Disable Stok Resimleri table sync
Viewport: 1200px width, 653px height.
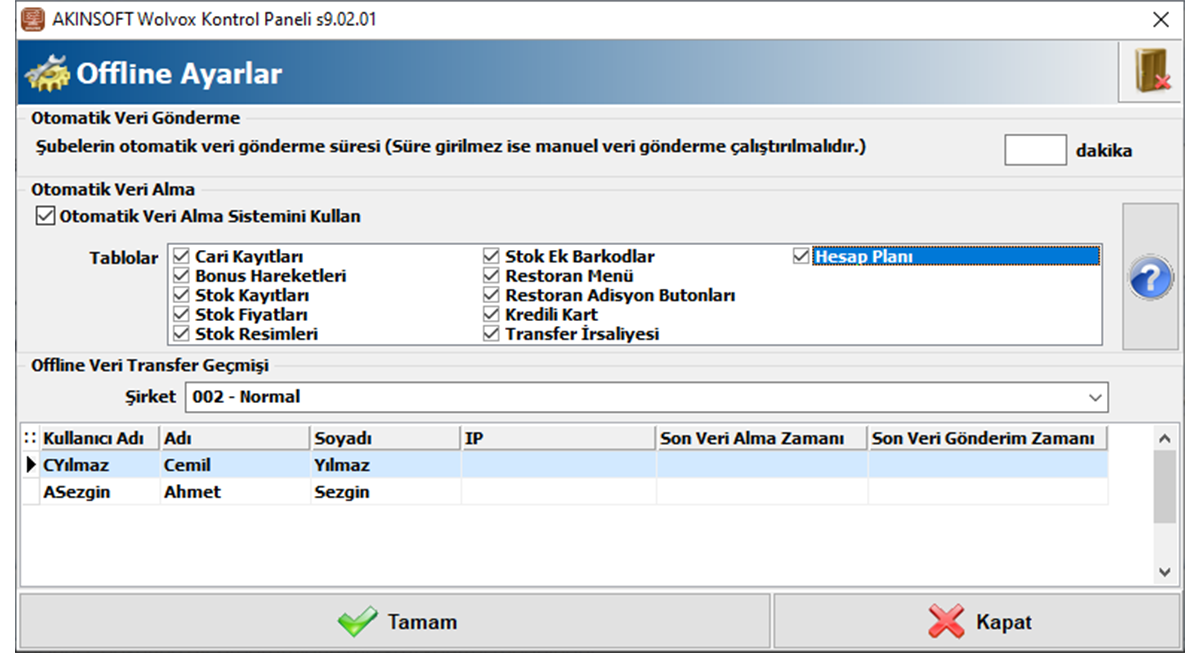tap(181, 334)
